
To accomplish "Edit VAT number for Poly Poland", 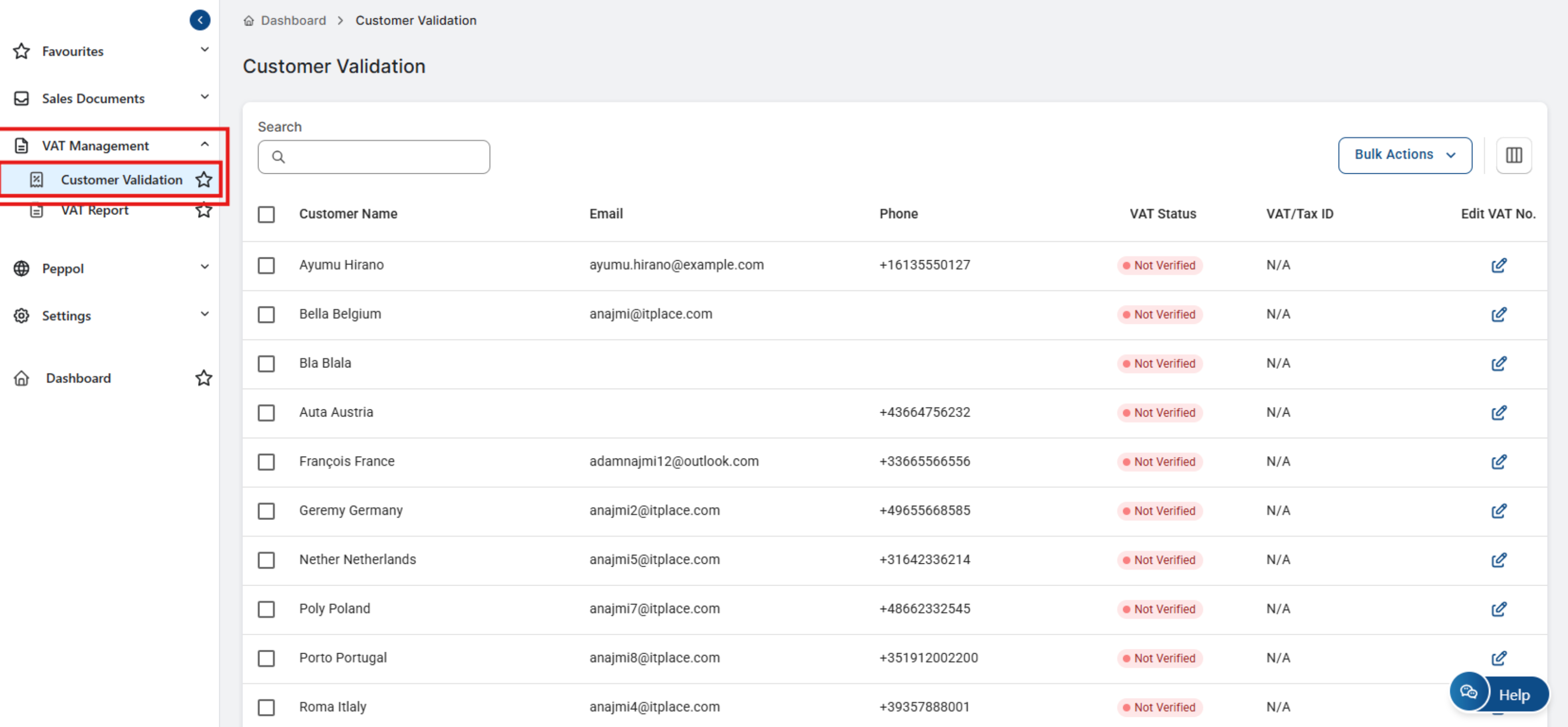I will click(x=1498, y=609).
